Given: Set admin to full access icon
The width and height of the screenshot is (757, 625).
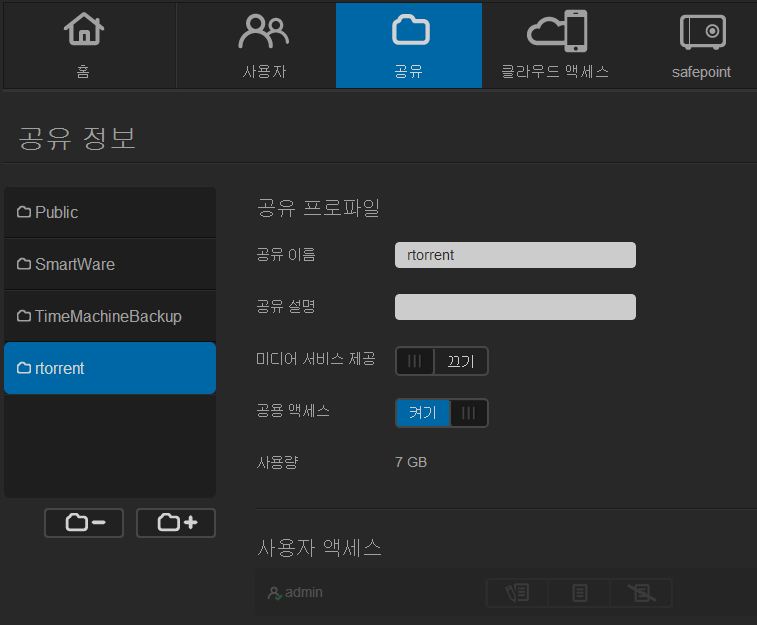Looking at the screenshot, I should [517, 593].
